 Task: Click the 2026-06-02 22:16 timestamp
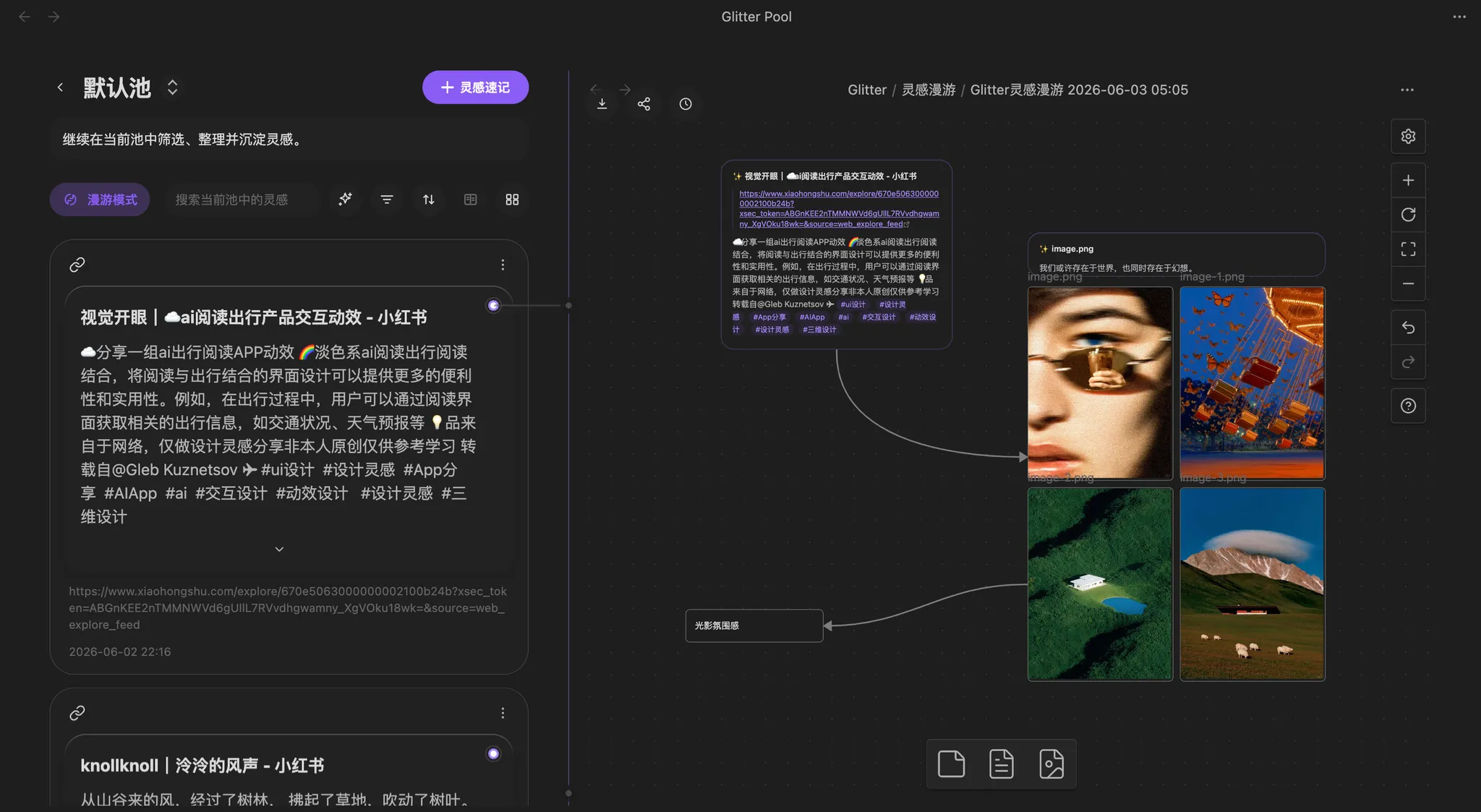tap(120, 651)
